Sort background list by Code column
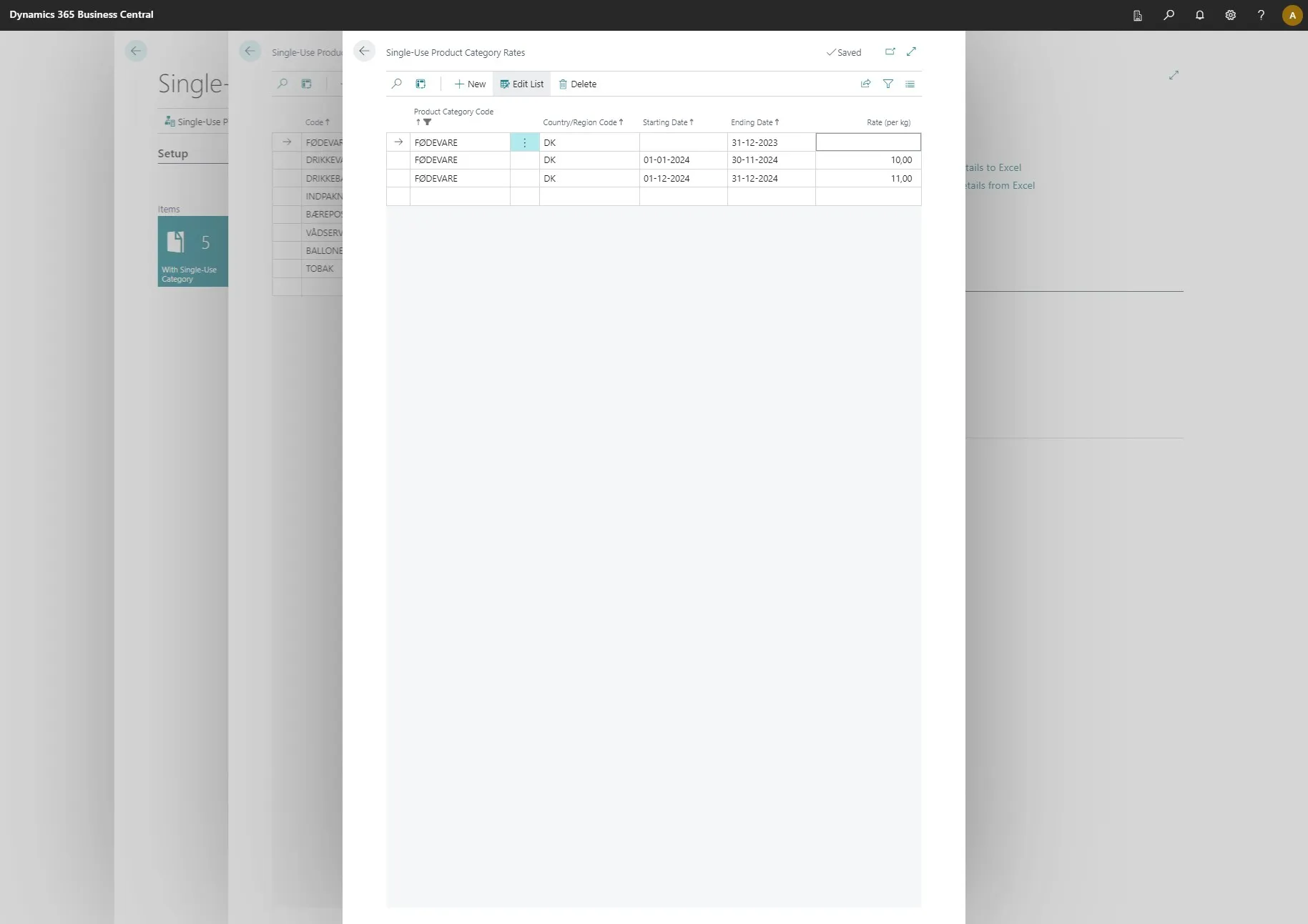Screen dimensions: 1308x924 click(x=318, y=122)
